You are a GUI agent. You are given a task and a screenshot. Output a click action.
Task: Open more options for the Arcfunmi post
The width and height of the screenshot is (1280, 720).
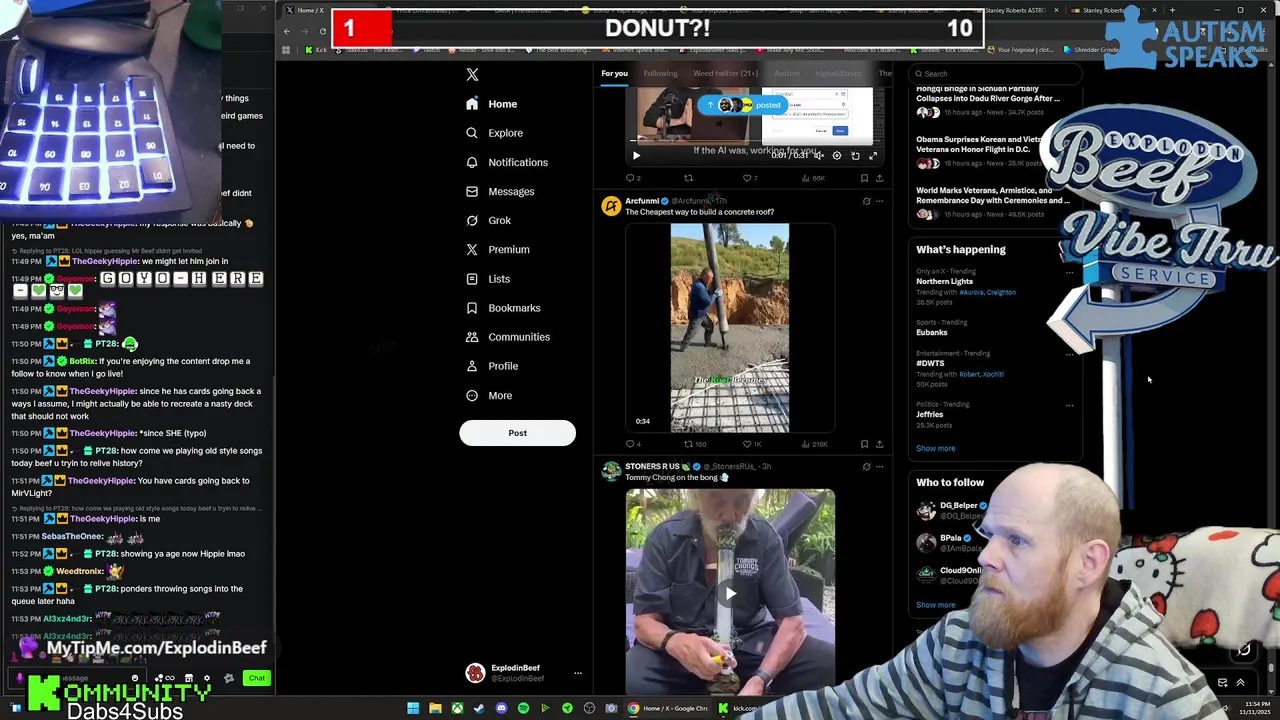[880, 201]
